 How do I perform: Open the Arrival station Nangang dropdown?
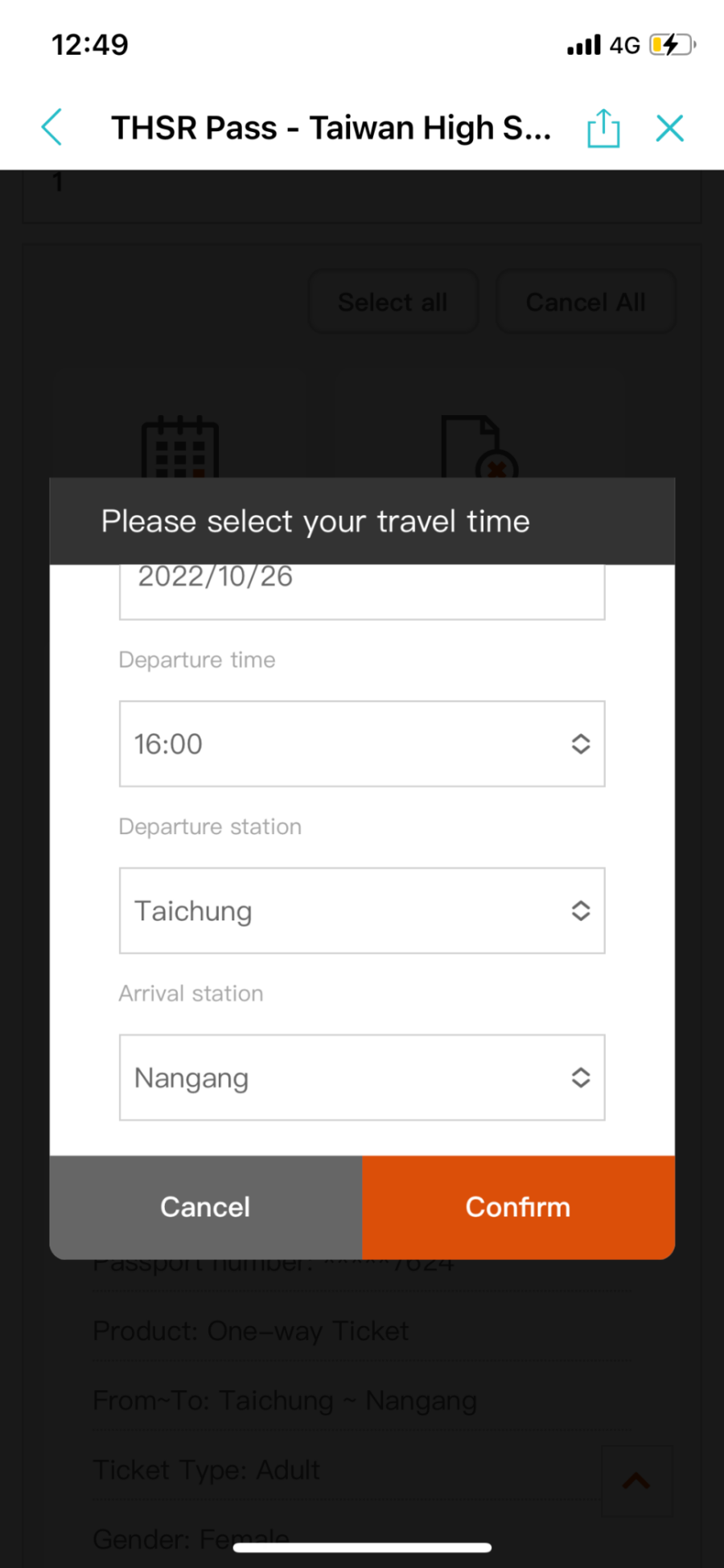click(x=362, y=1077)
